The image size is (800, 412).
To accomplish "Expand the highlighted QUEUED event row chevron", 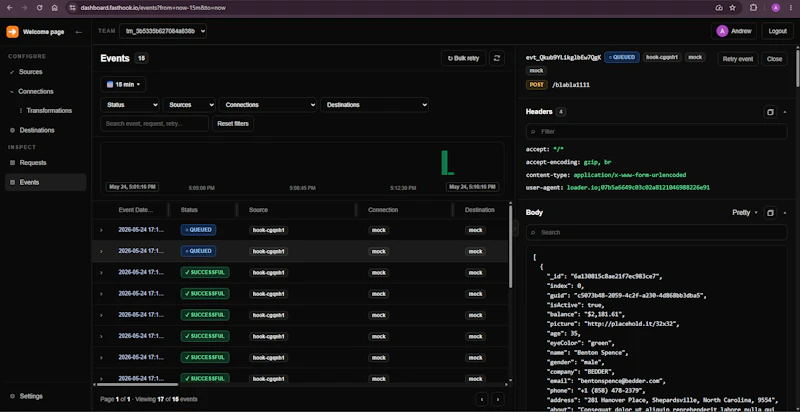I will (x=101, y=251).
